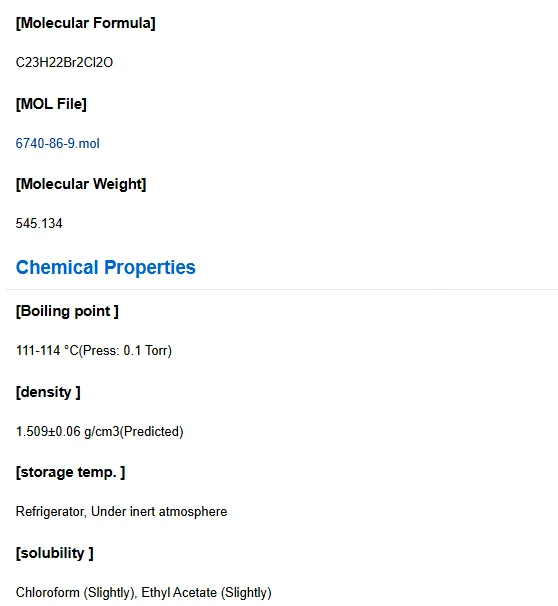This screenshot has width=558, height=606.
Task: Click the Molecular Formula label
Action: pyautogui.click(x=85, y=23)
